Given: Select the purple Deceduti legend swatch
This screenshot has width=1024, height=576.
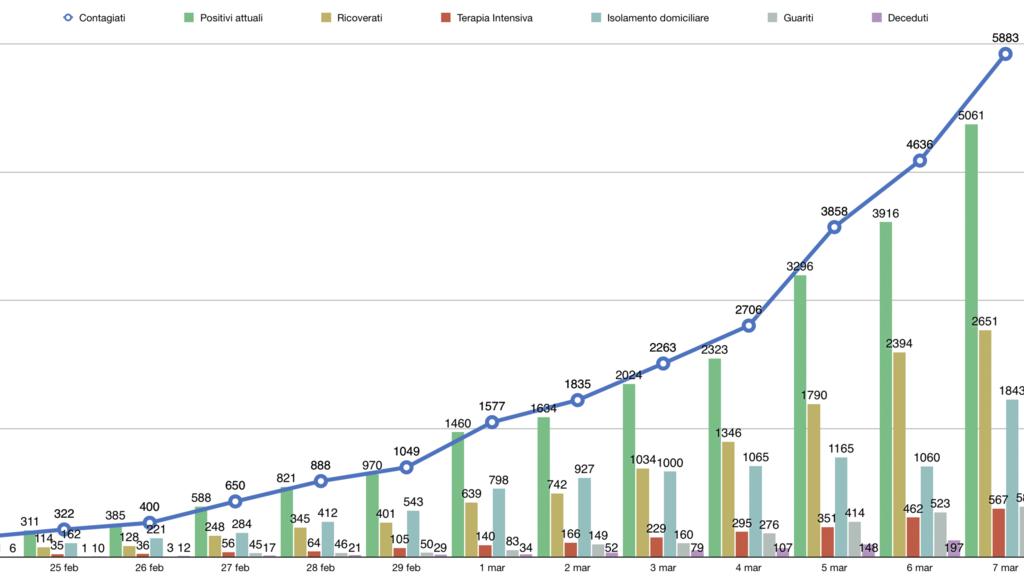Looking at the screenshot, I should tap(876, 18).
